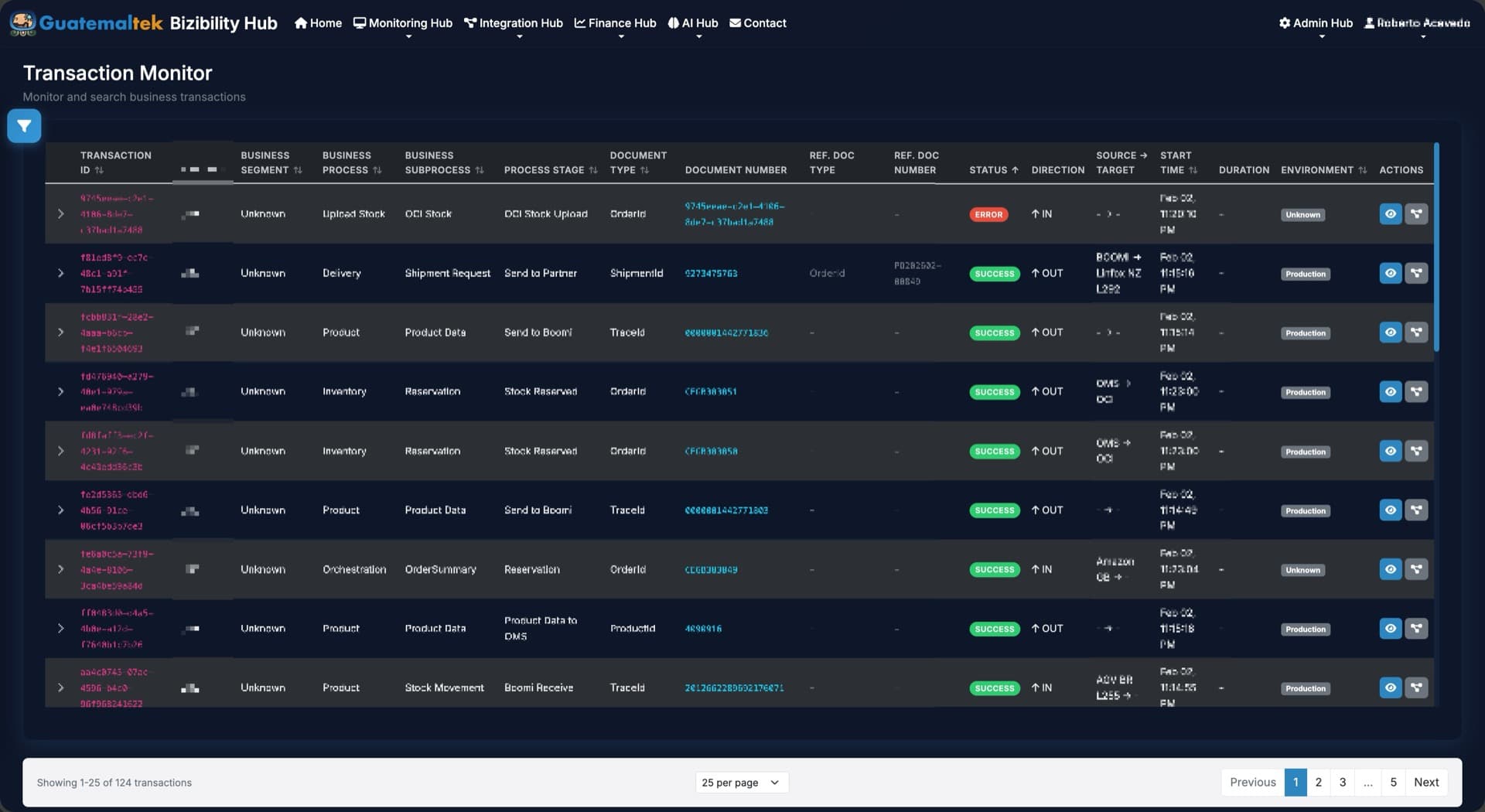The image size is (1485, 812).
Task: Open the filter panel button
Action: pyautogui.click(x=24, y=126)
